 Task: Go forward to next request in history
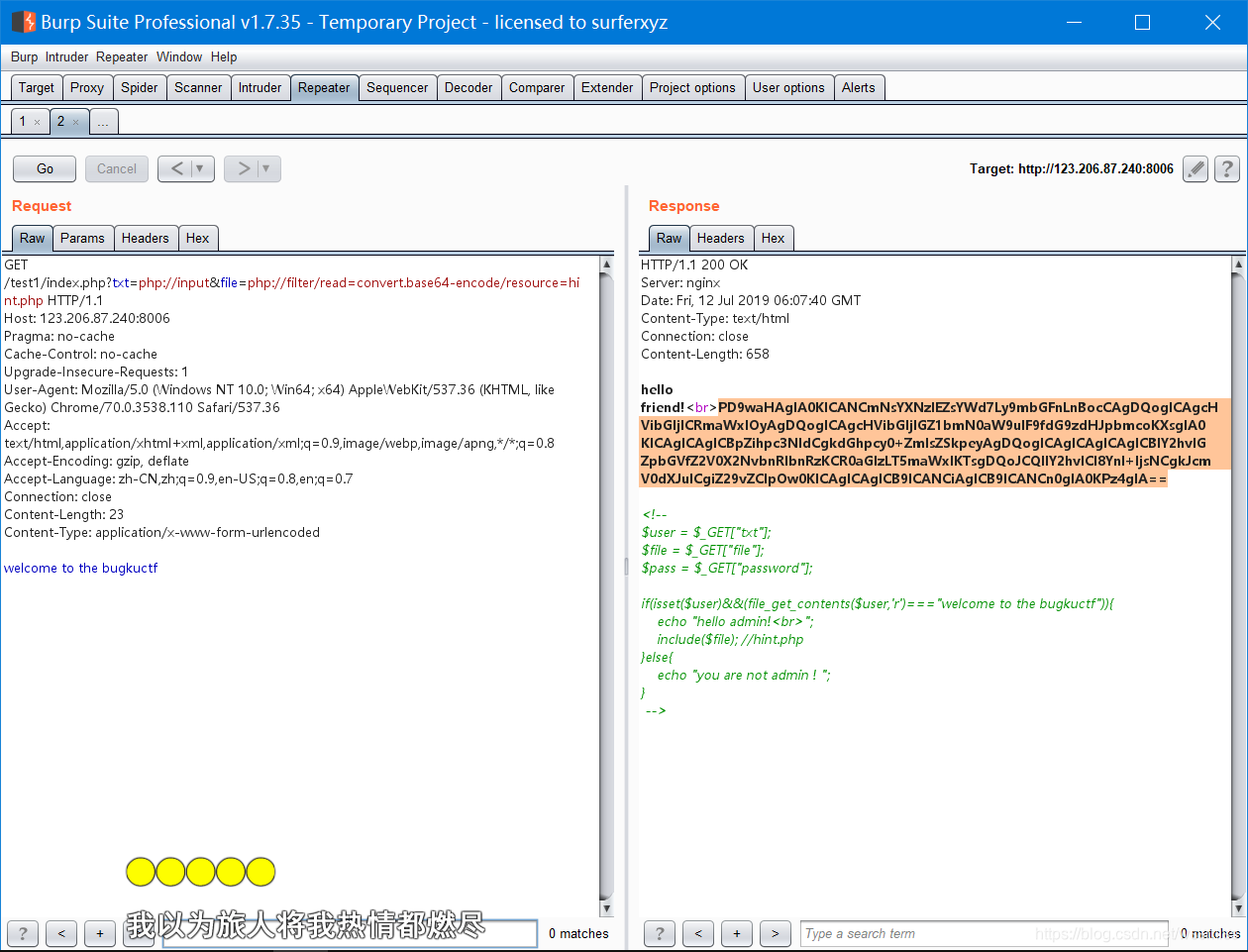pyautogui.click(x=243, y=168)
